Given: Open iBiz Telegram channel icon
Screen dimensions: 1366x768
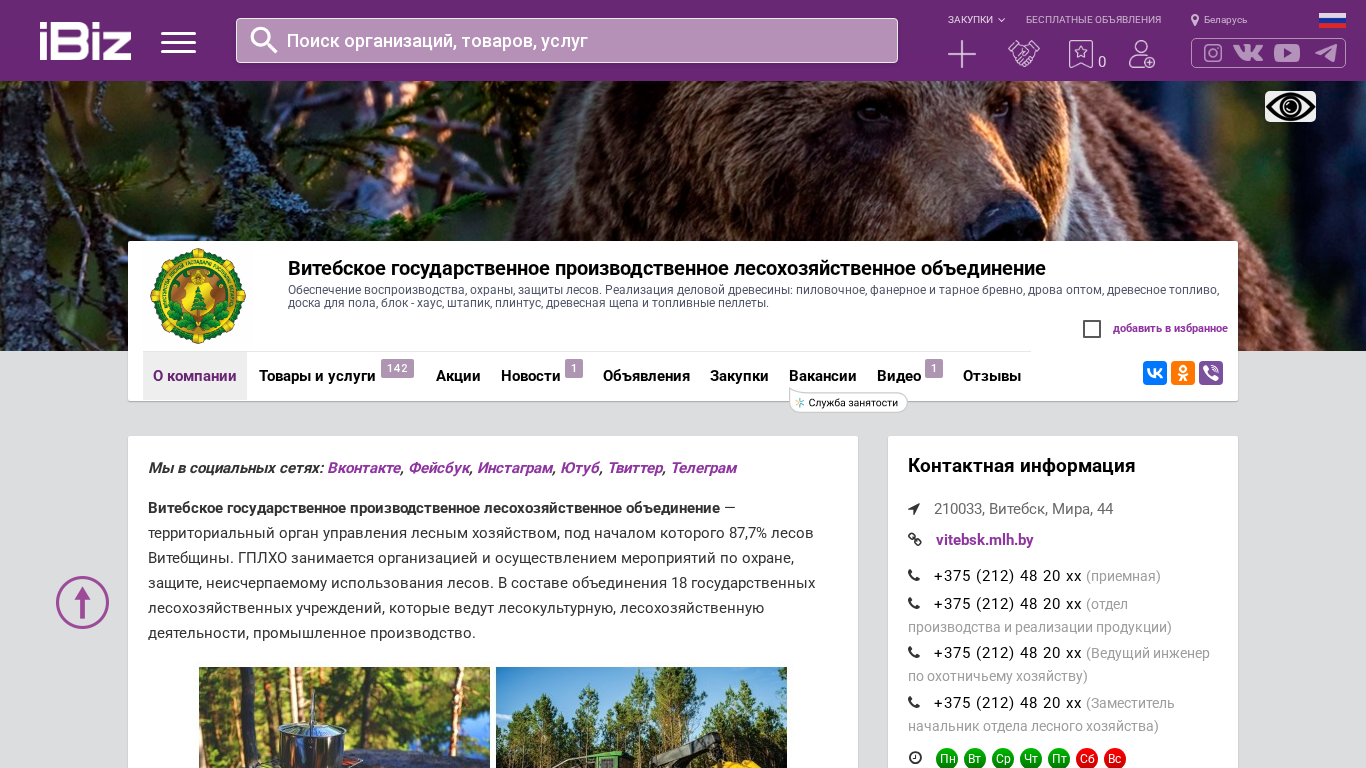Looking at the screenshot, I should coord(1326,53).
